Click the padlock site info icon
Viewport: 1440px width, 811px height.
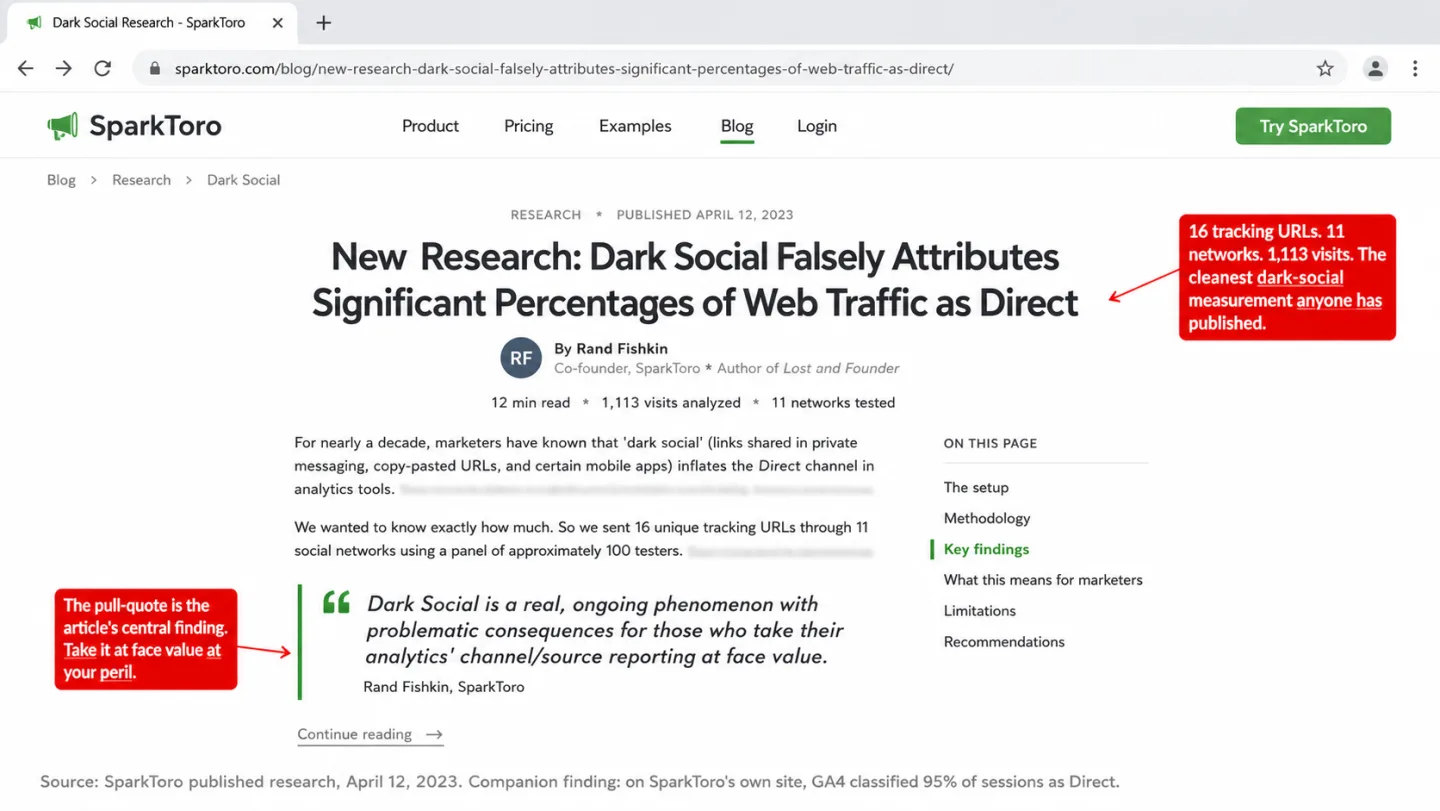[154, 68]
